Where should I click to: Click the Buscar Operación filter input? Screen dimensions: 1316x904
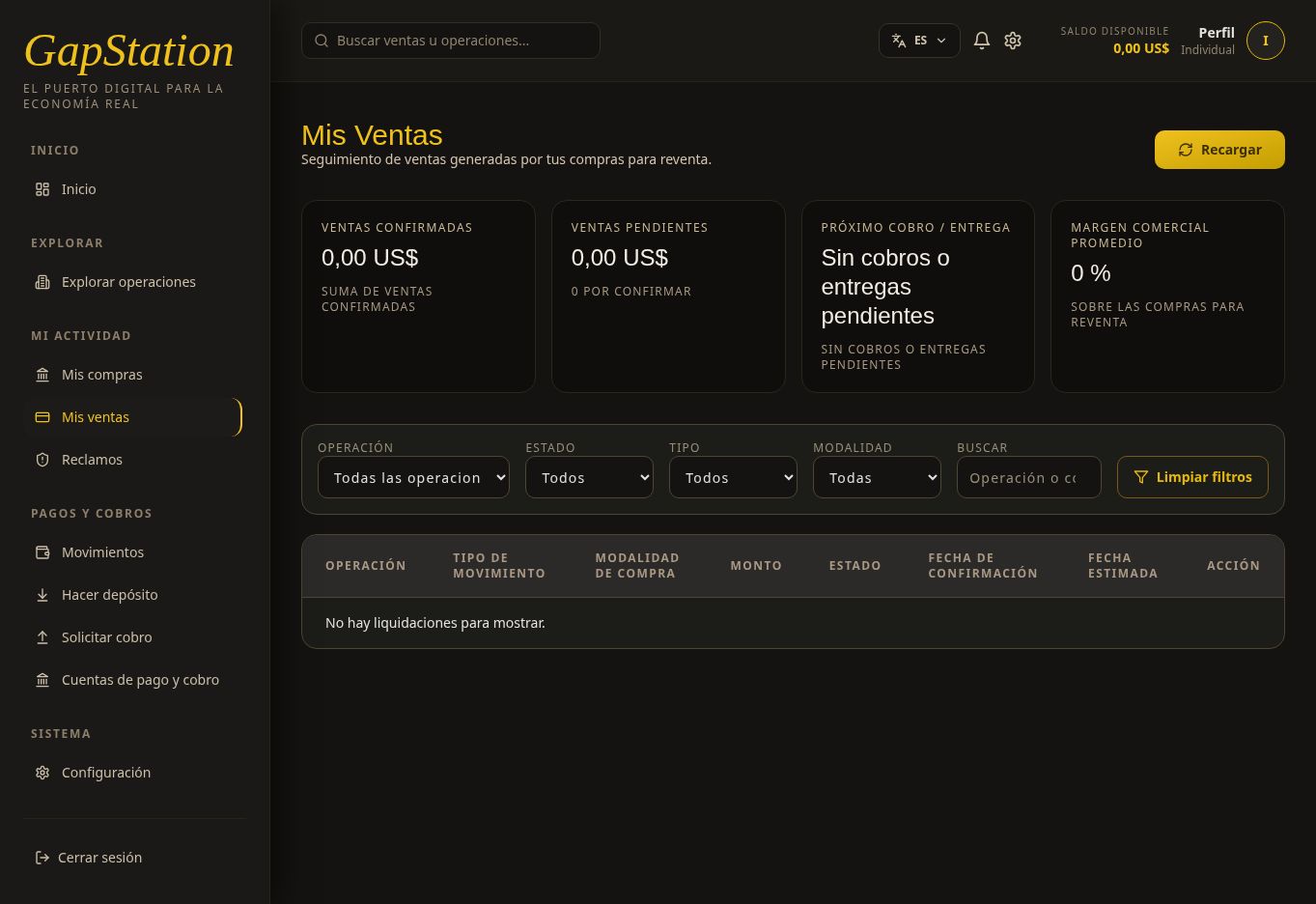coord(1029,477)
